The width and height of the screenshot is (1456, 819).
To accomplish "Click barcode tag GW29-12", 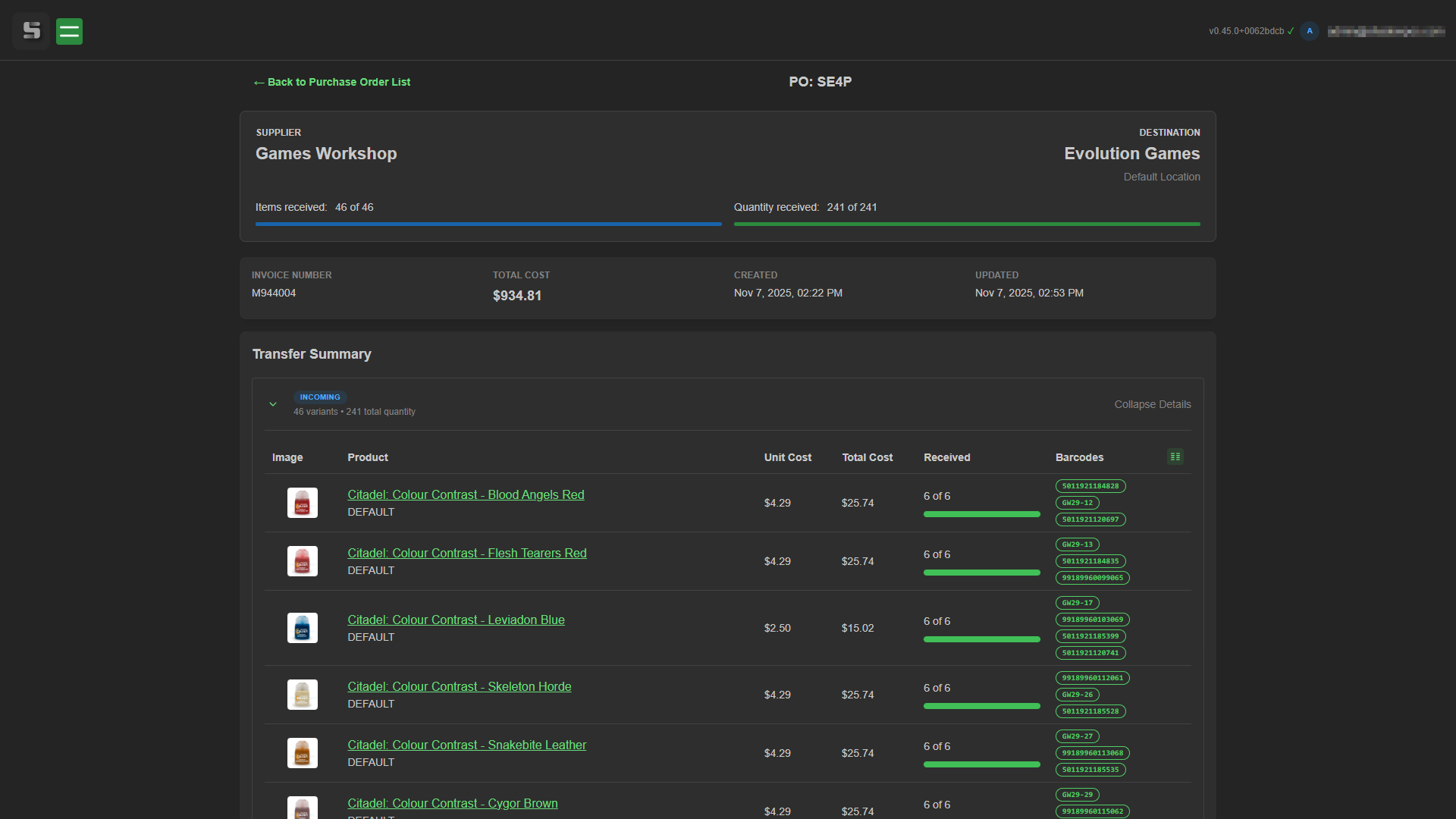I will [1077, 503].
